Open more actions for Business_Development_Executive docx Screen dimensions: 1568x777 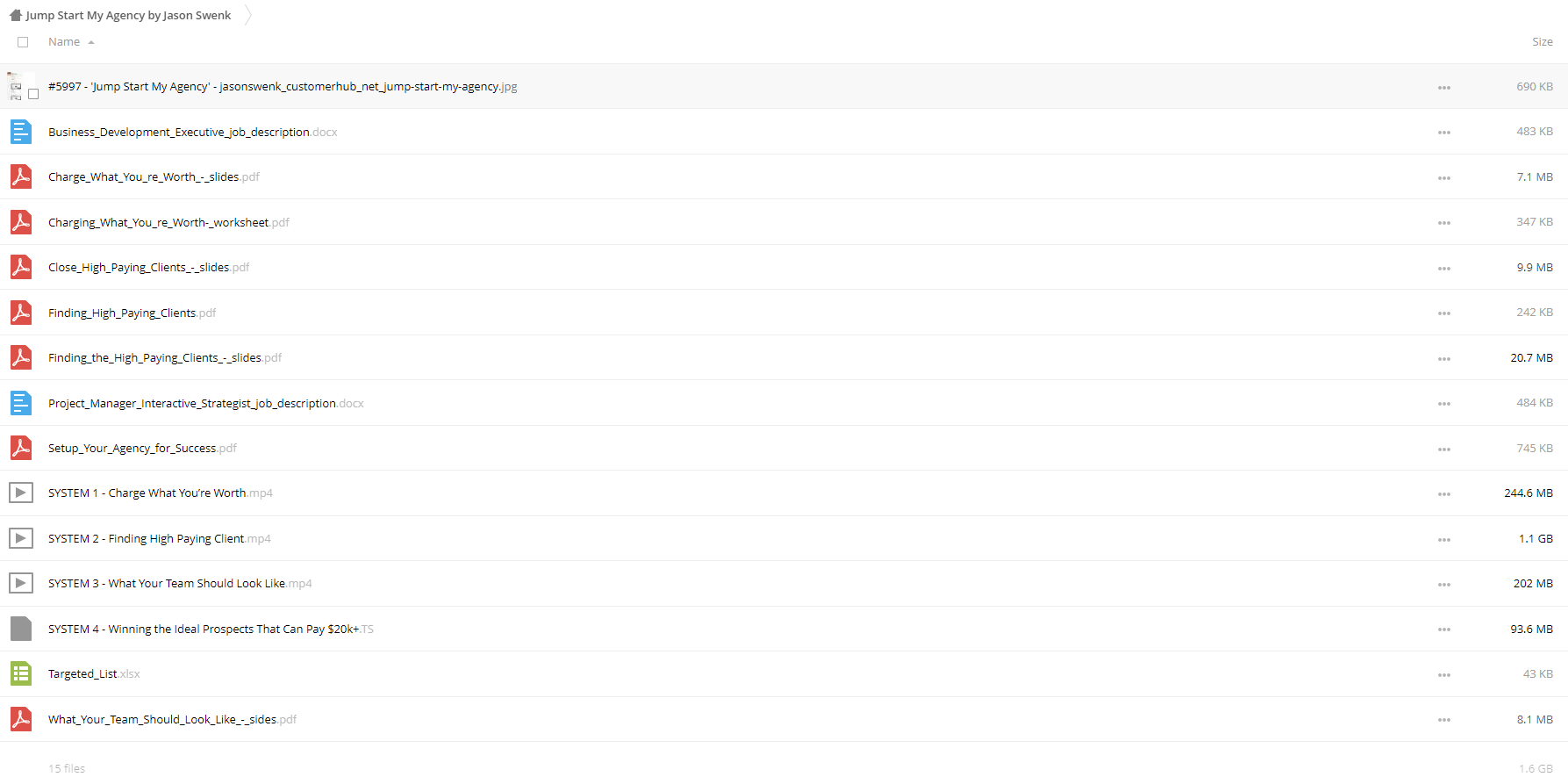click(1443, 133)
